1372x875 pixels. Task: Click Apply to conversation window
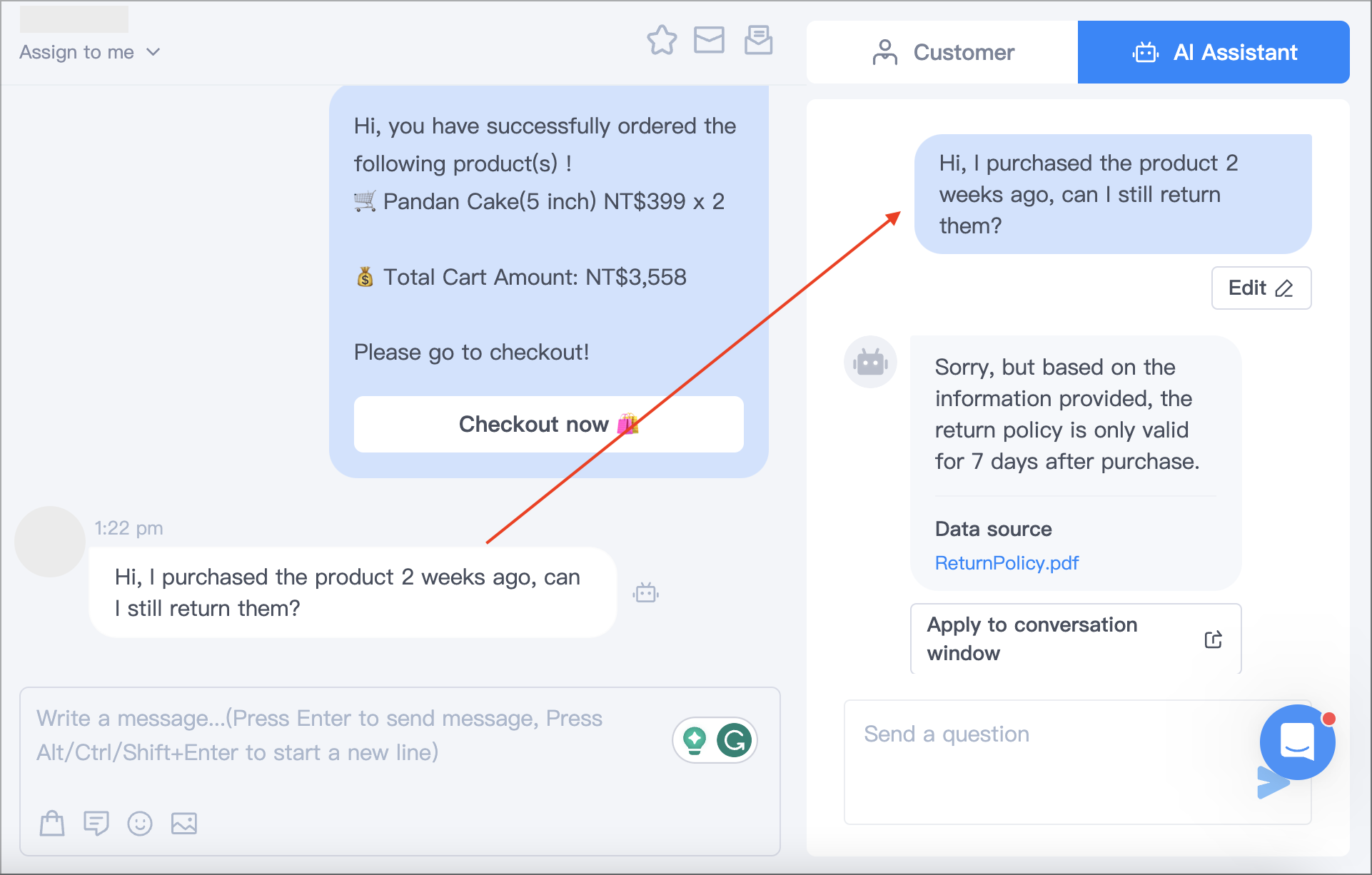tap(1076, 639)
